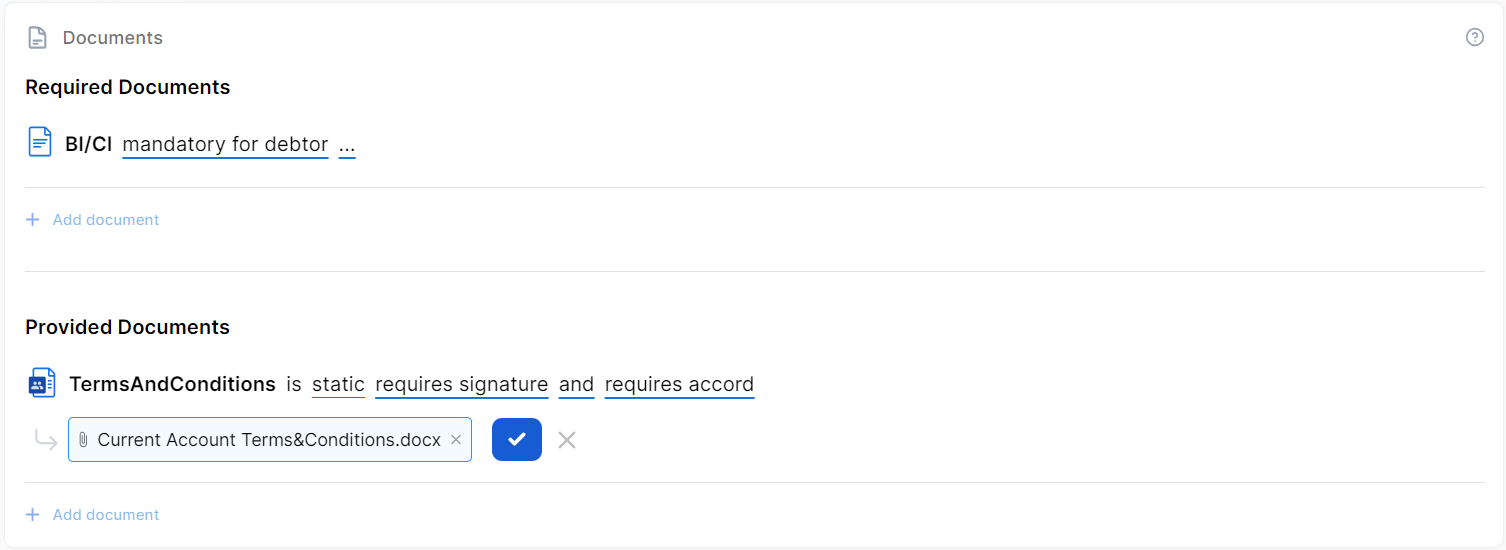1506x550 pixels.
Task: Open the 'mandatory for debtor' option
Action: 225,144
